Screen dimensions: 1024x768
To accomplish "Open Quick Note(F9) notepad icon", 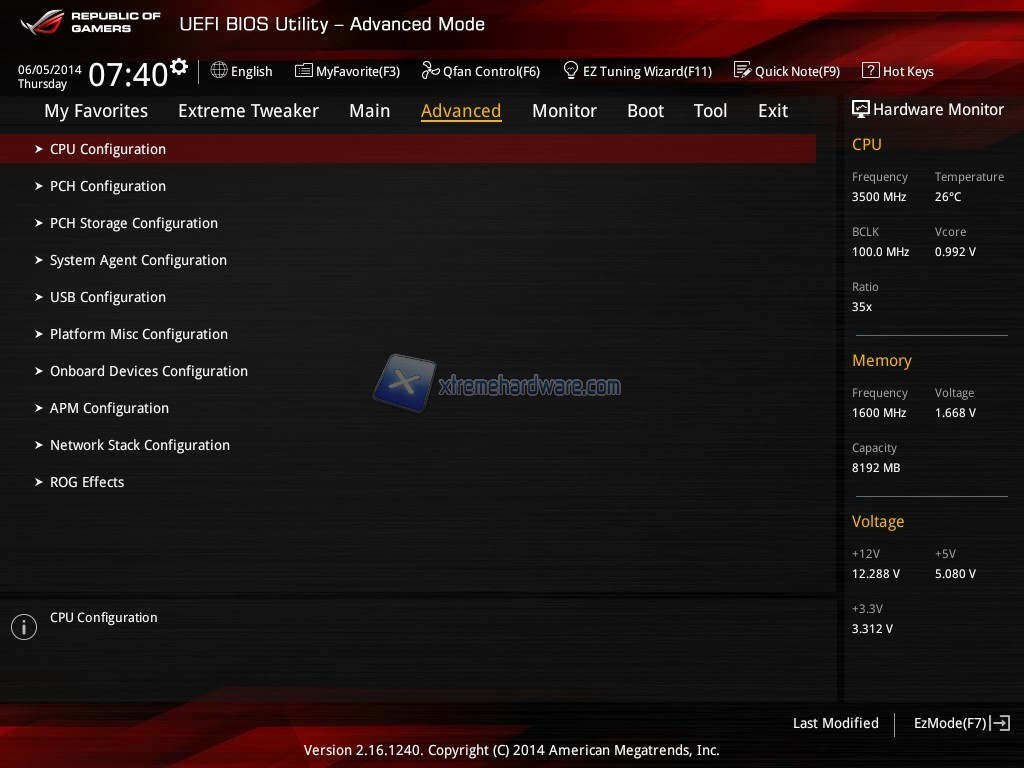I will coord(742,71).
